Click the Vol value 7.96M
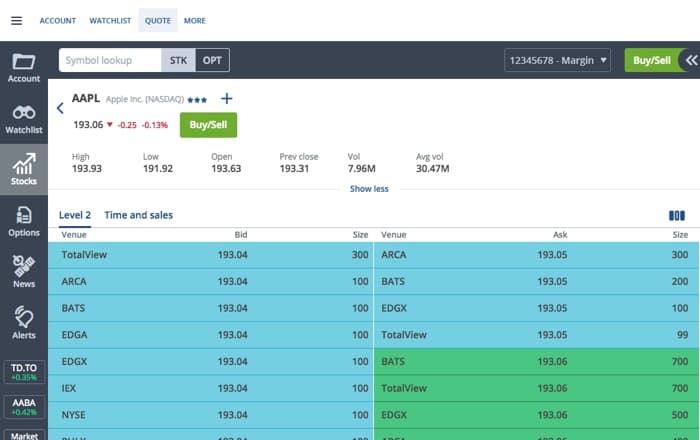Image resolution: width=700 pixels, height=440 pixels. tap(362, 169)
